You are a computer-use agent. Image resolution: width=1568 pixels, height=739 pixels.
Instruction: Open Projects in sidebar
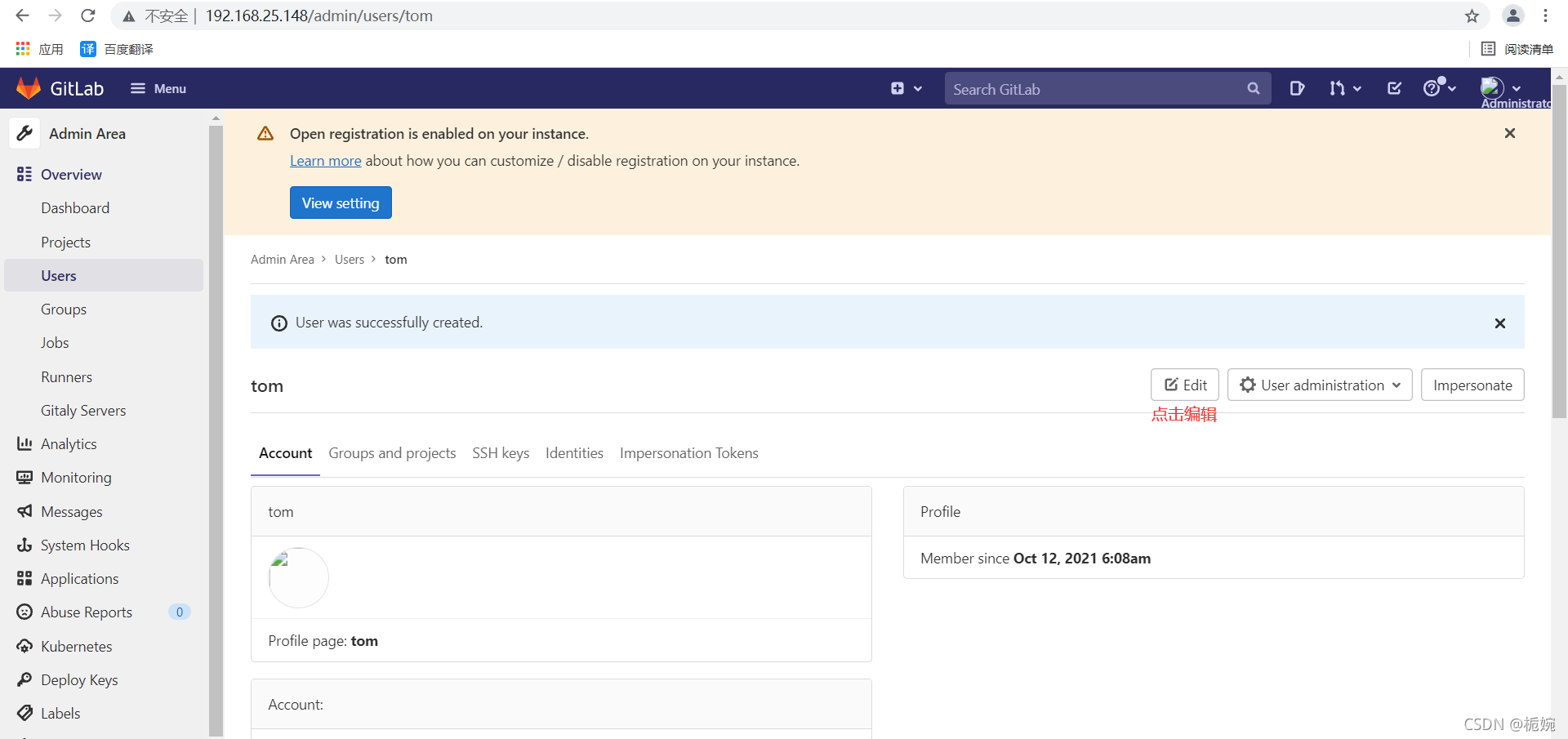(65, 243)
